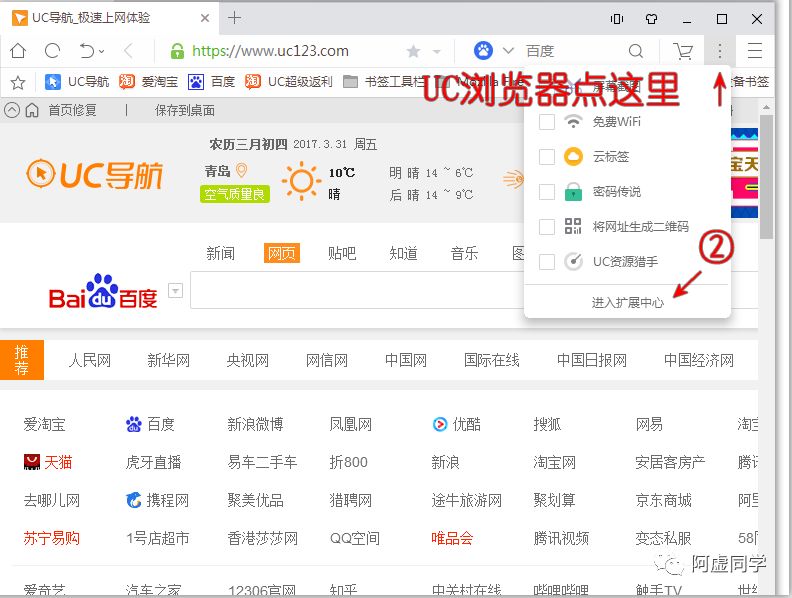Image resolution: width=792 pixels, height=598 pixels.
Task: Click the UC资源猎手 gauge icon
Action: [573, 262]
